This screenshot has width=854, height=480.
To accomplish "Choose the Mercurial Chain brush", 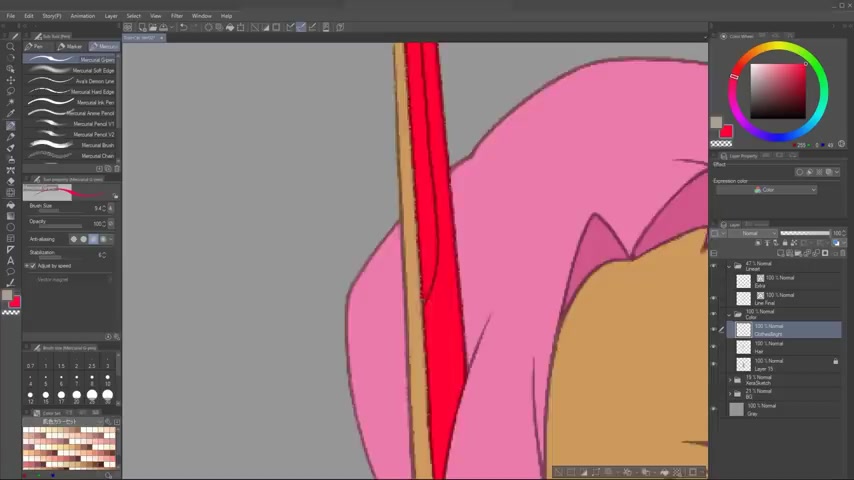I will coord(71,156).
